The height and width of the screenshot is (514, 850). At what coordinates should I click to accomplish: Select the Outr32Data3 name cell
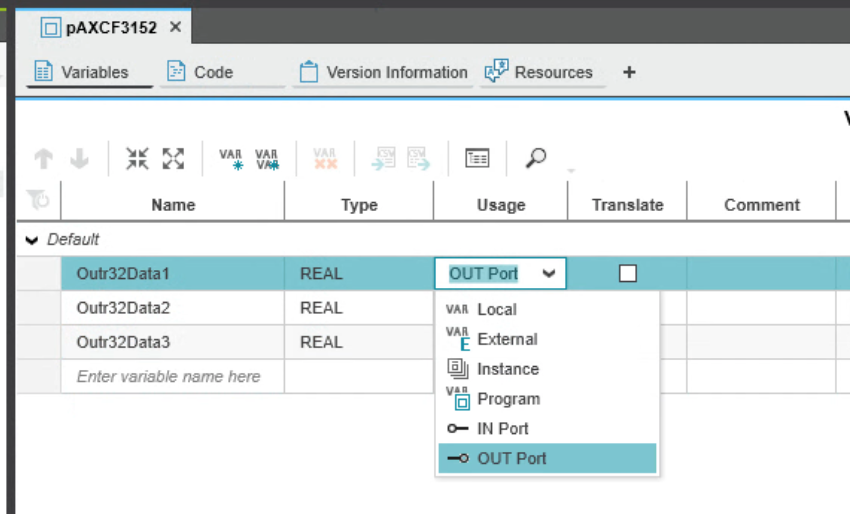point(173,342)
